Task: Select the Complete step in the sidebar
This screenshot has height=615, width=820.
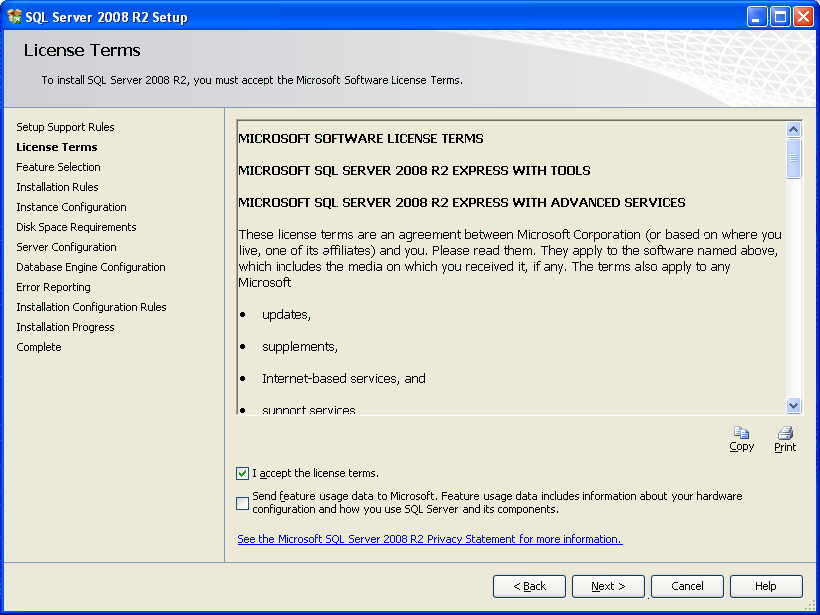Action: click(x=39, y=347)
